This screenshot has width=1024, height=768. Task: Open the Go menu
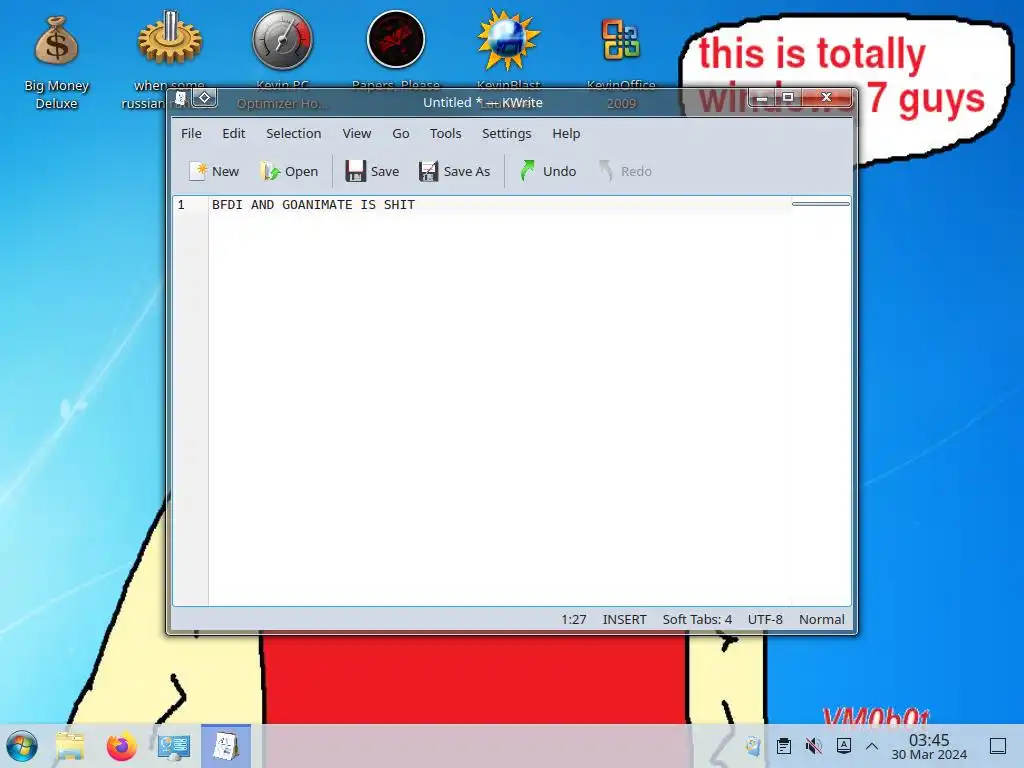400,133
